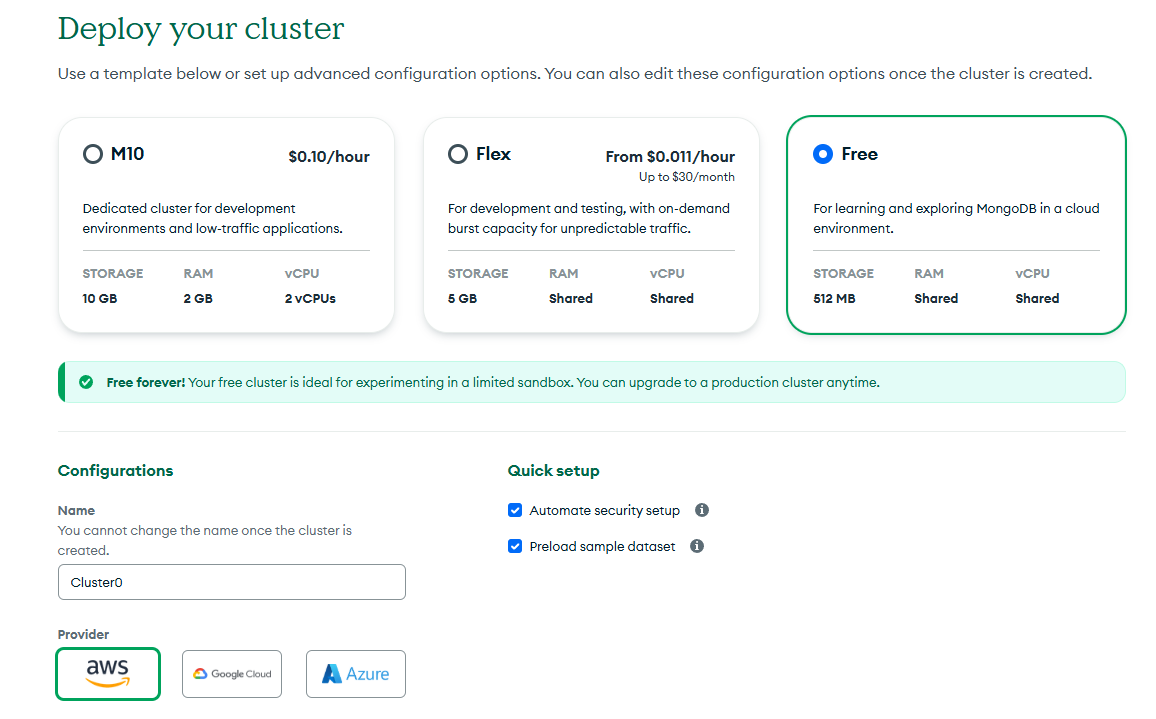The image size is (1156, 719).
Task: Open info icon for Automate security setup
Action: click(702, 510)
